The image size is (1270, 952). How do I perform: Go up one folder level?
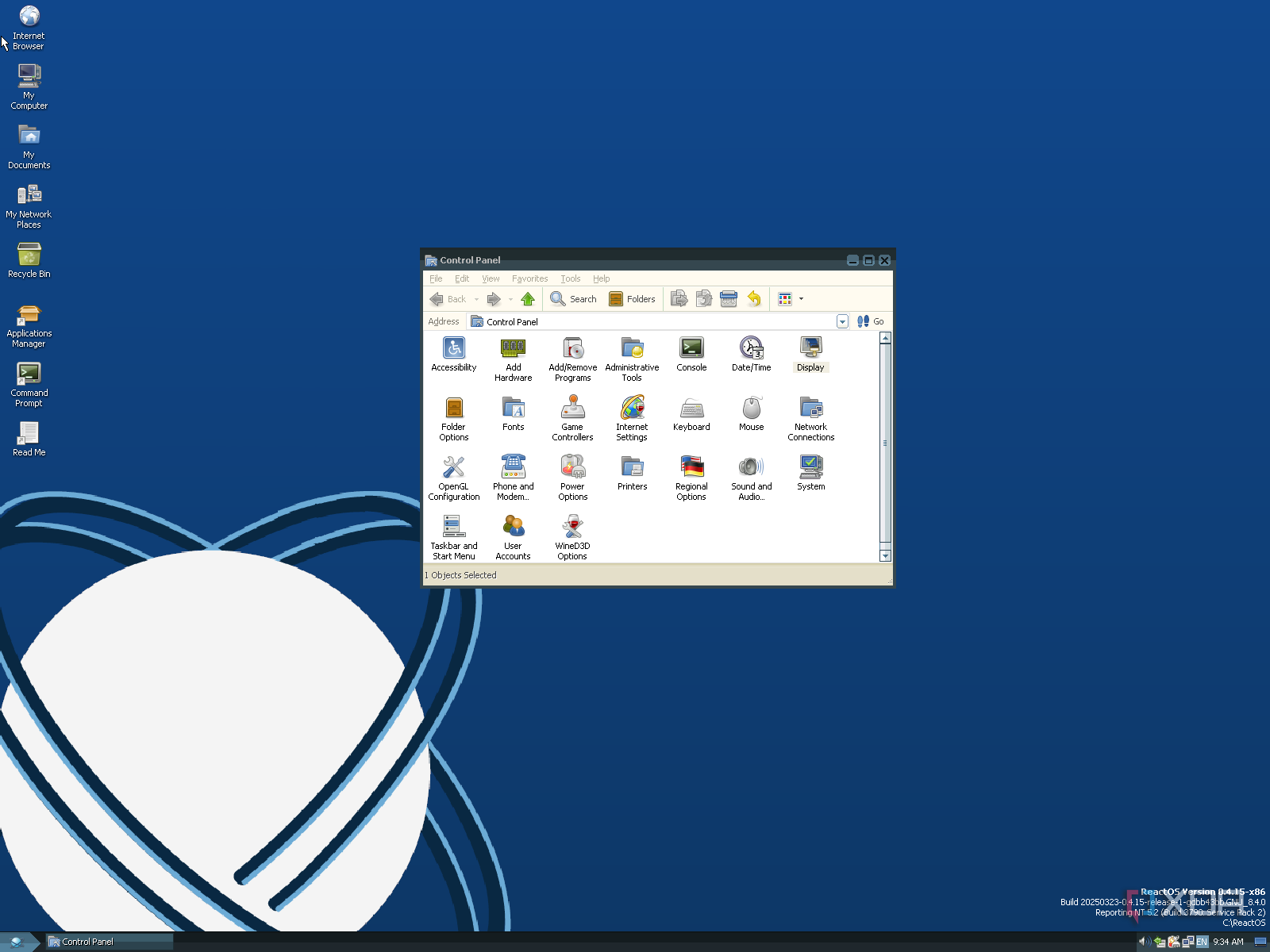coord(528,299)
